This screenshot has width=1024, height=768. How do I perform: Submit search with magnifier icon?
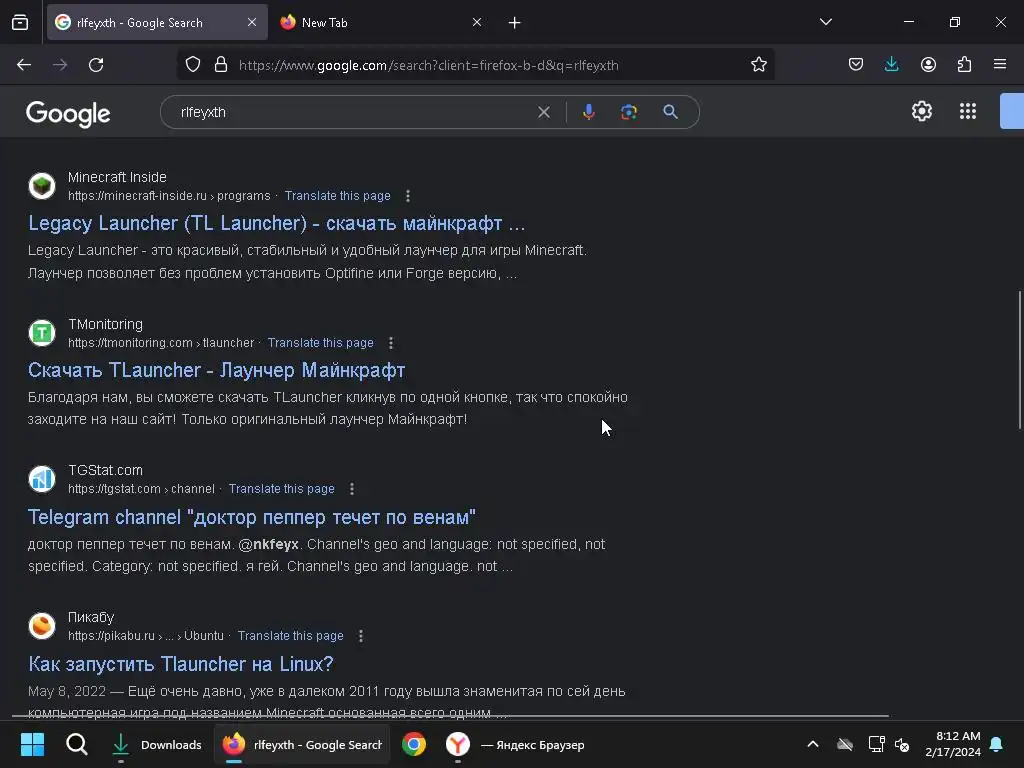(x=670, y=112)
